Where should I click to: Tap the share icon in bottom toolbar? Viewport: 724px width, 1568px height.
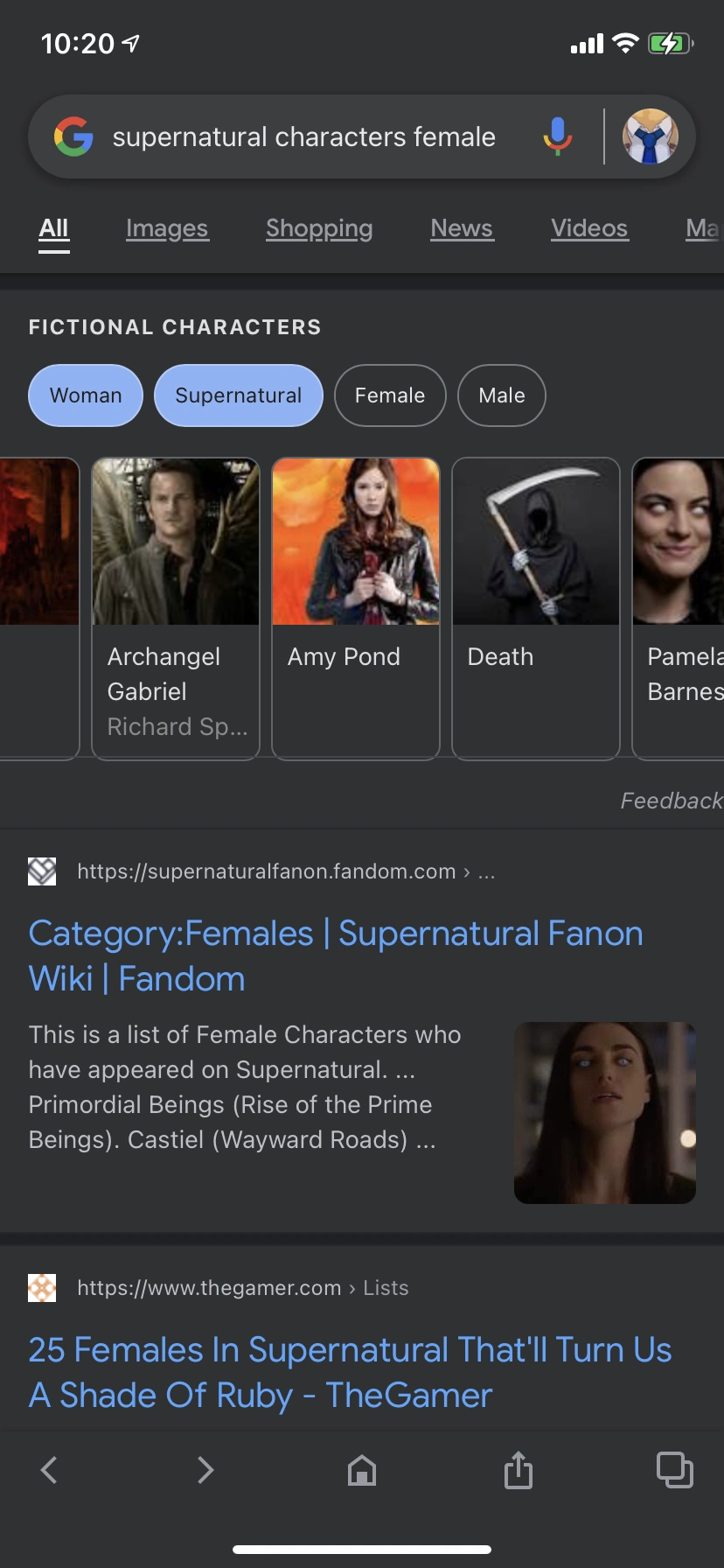pyautogui.click(x=519, y=1470)
